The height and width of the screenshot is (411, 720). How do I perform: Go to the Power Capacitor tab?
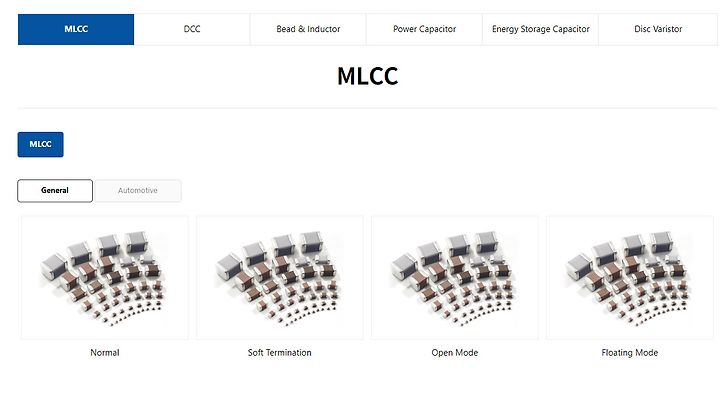pyautogui.click(x=424, y=29)
